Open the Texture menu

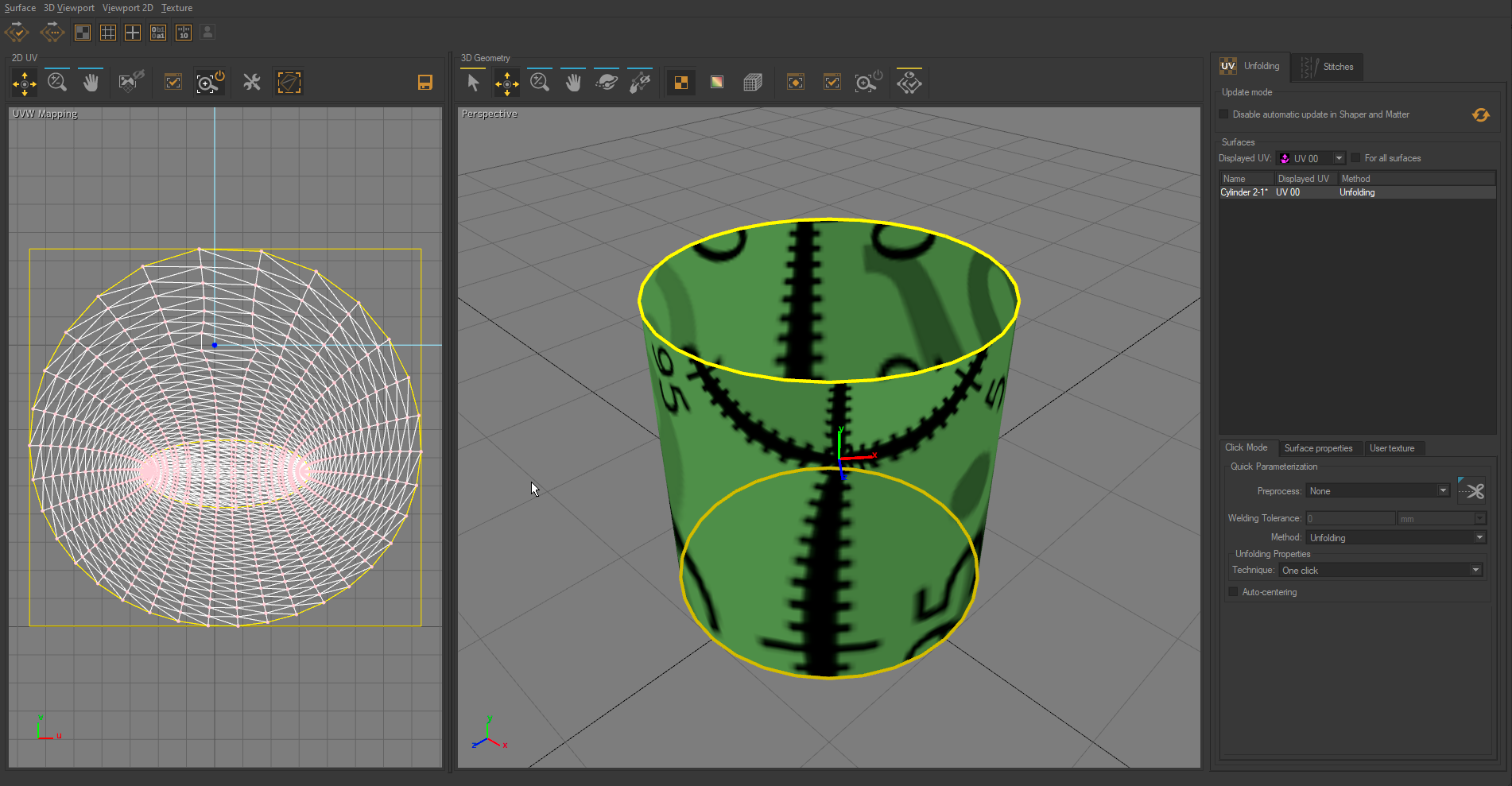pyautogui.click(x=176, y=7)
